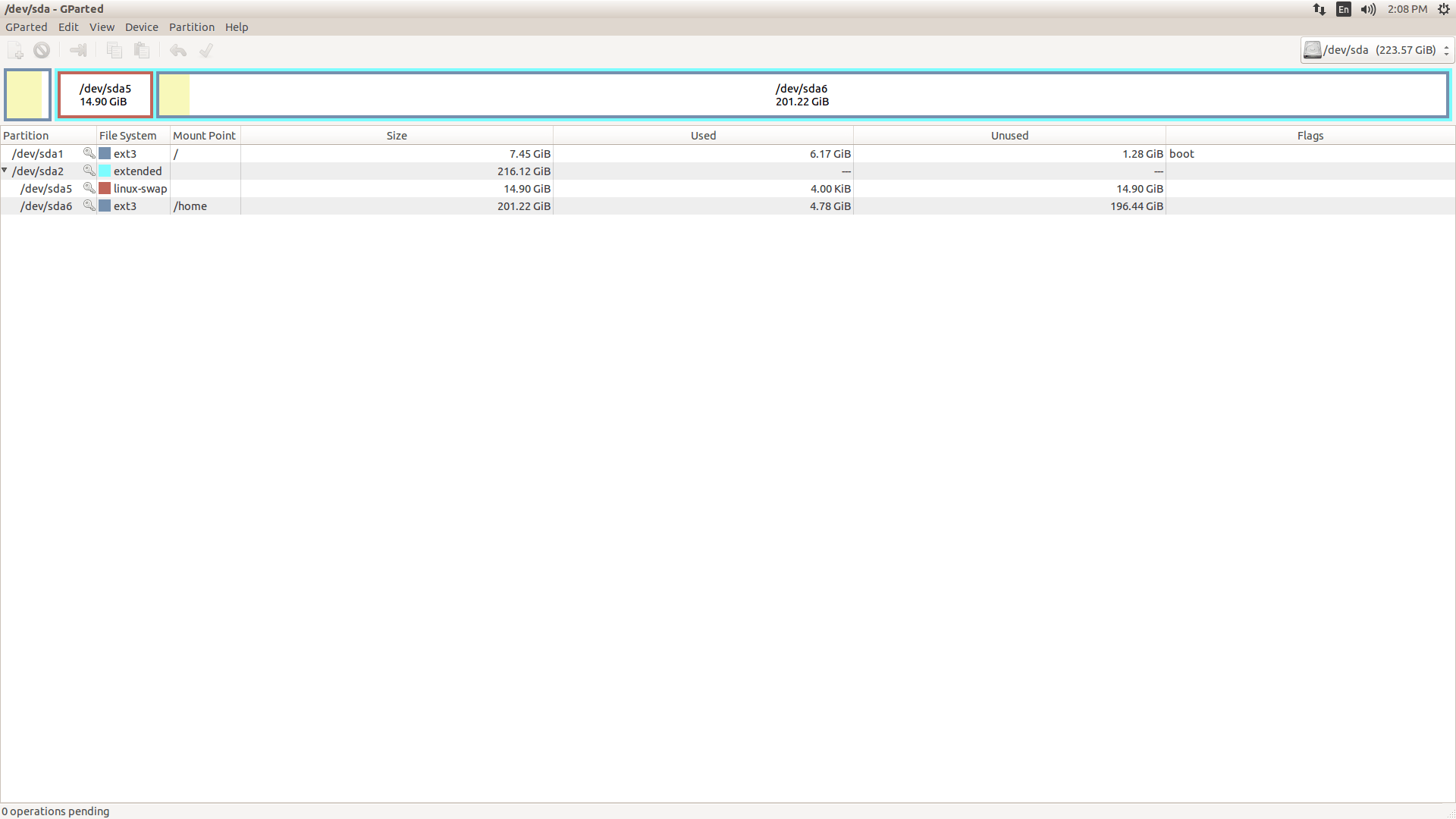The image size is (1456, 819).
Task: Click the 216.12 GiB size value
Action: click(x=524, y=171)
